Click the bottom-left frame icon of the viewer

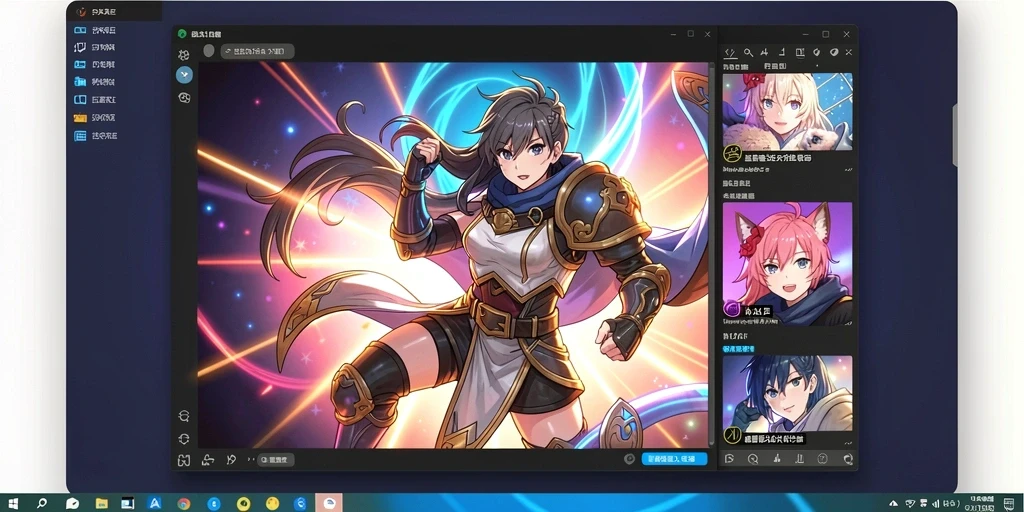(x=184, y=460)
